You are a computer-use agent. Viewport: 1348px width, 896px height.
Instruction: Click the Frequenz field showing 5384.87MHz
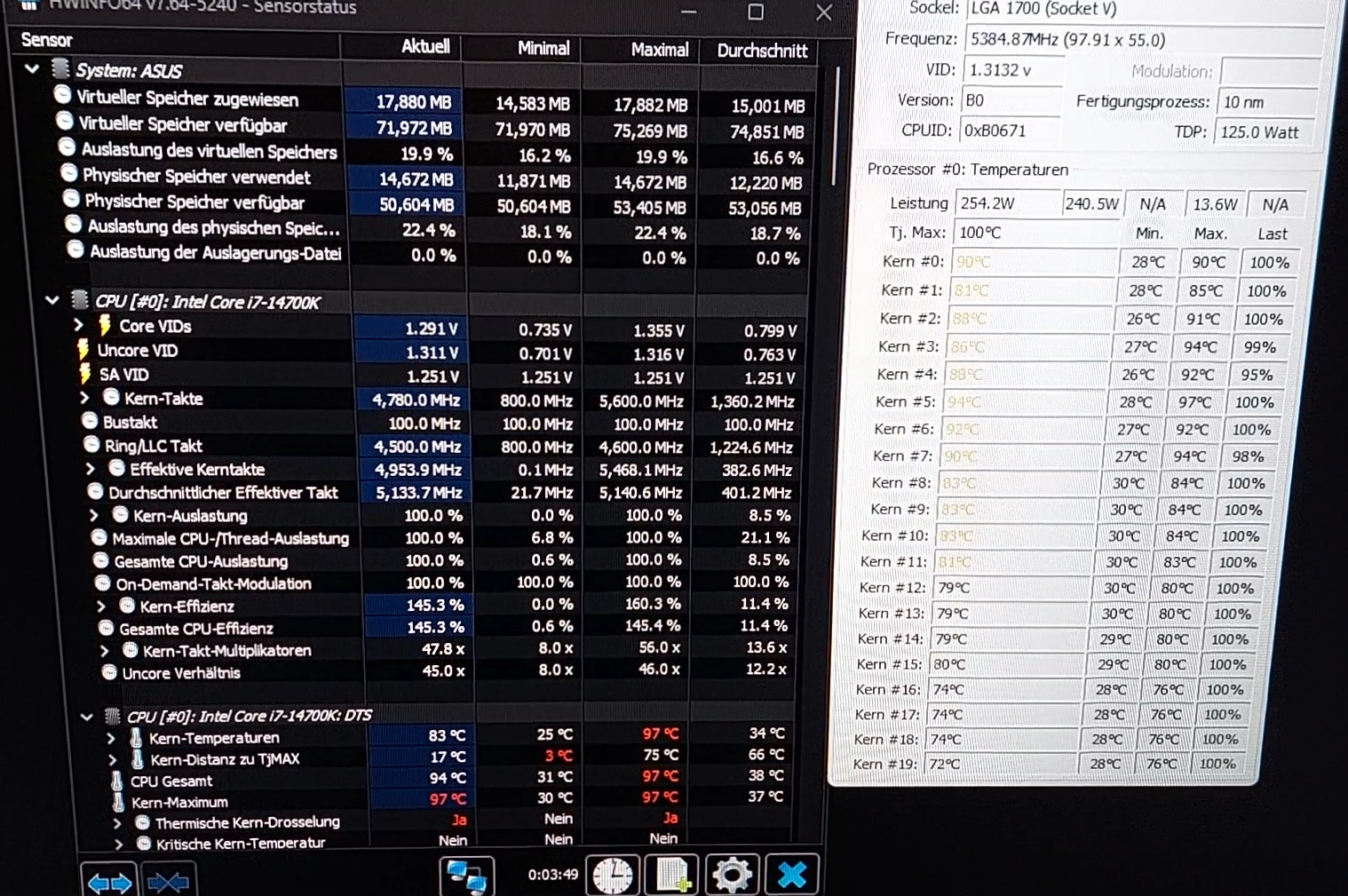[1142, 39]
